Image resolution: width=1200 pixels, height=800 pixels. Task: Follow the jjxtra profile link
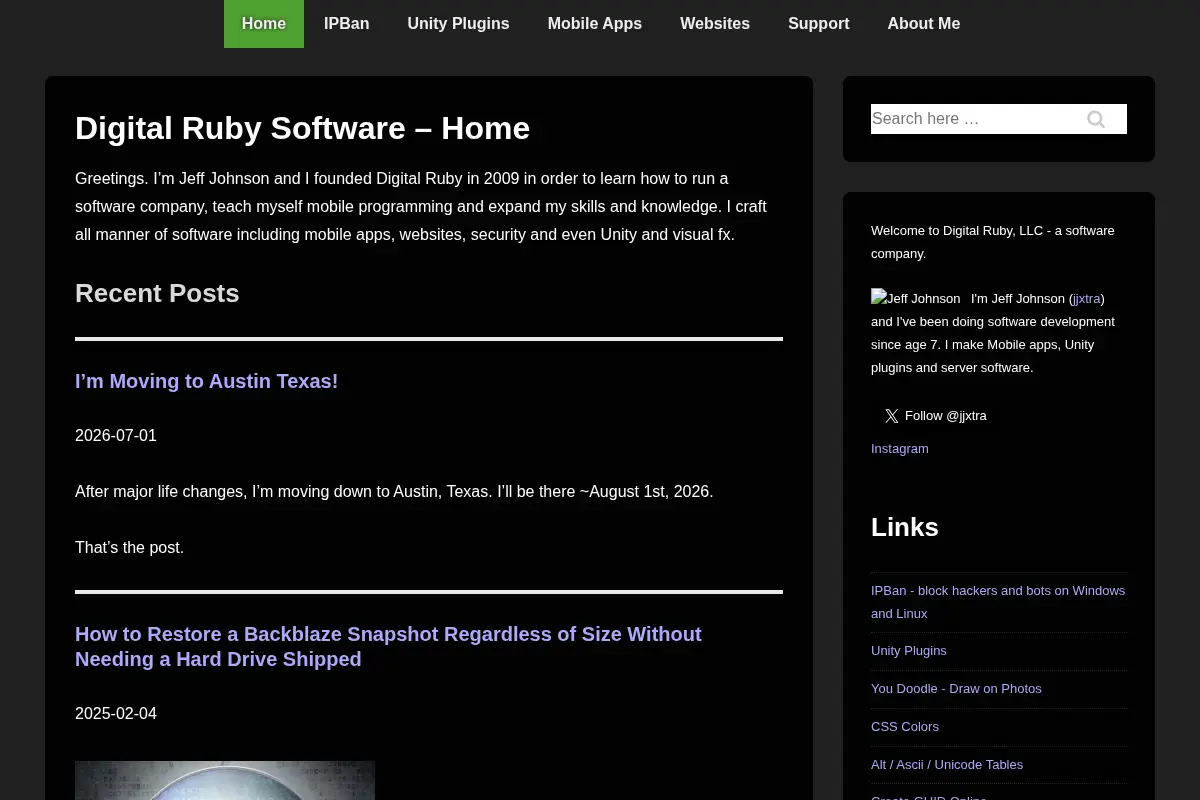click(1086, 299)
